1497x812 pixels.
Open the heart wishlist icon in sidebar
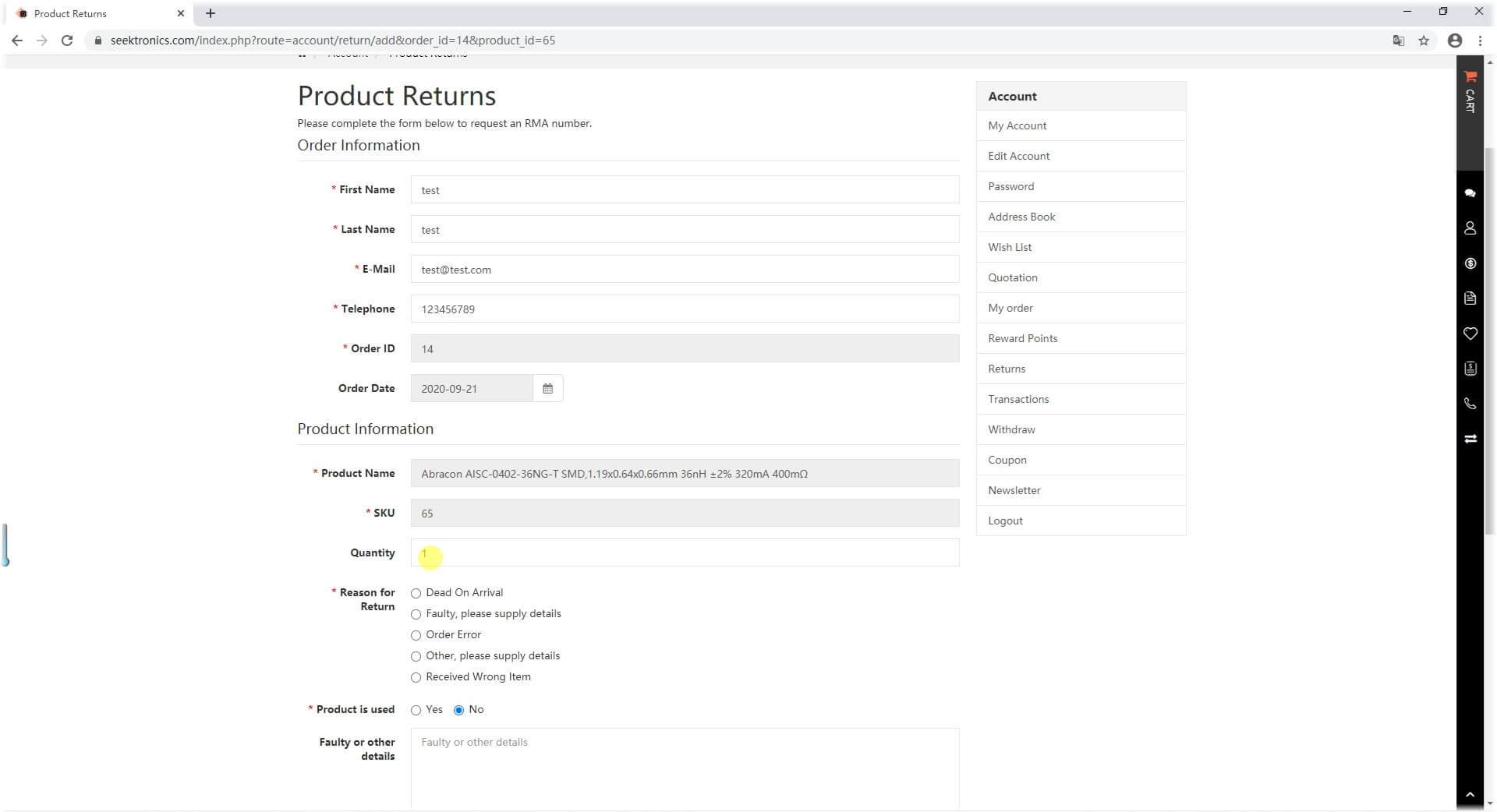[1470, 334]
